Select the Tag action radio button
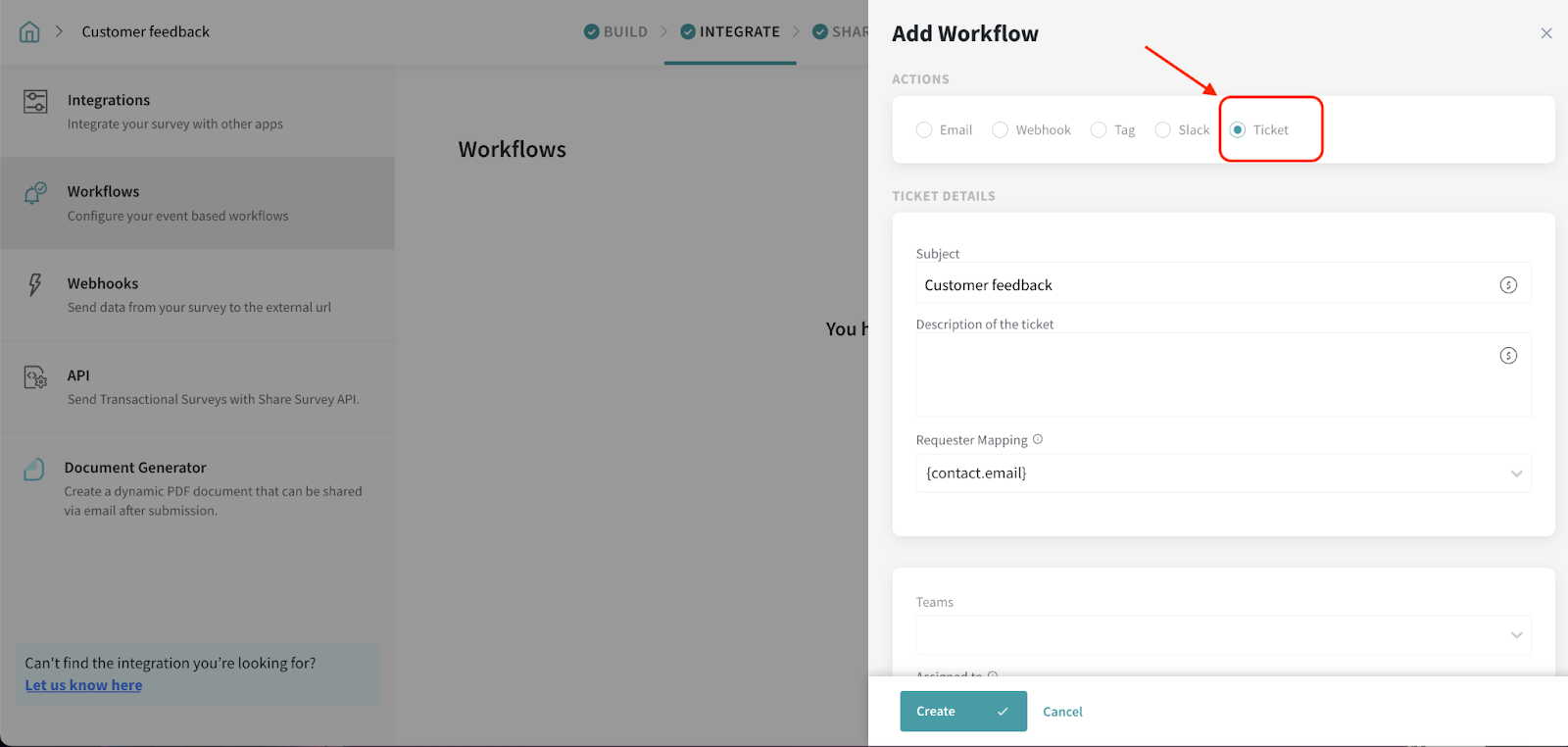Image resolution: width=1568 pixels, height=747 pixels. point(1099,130)
